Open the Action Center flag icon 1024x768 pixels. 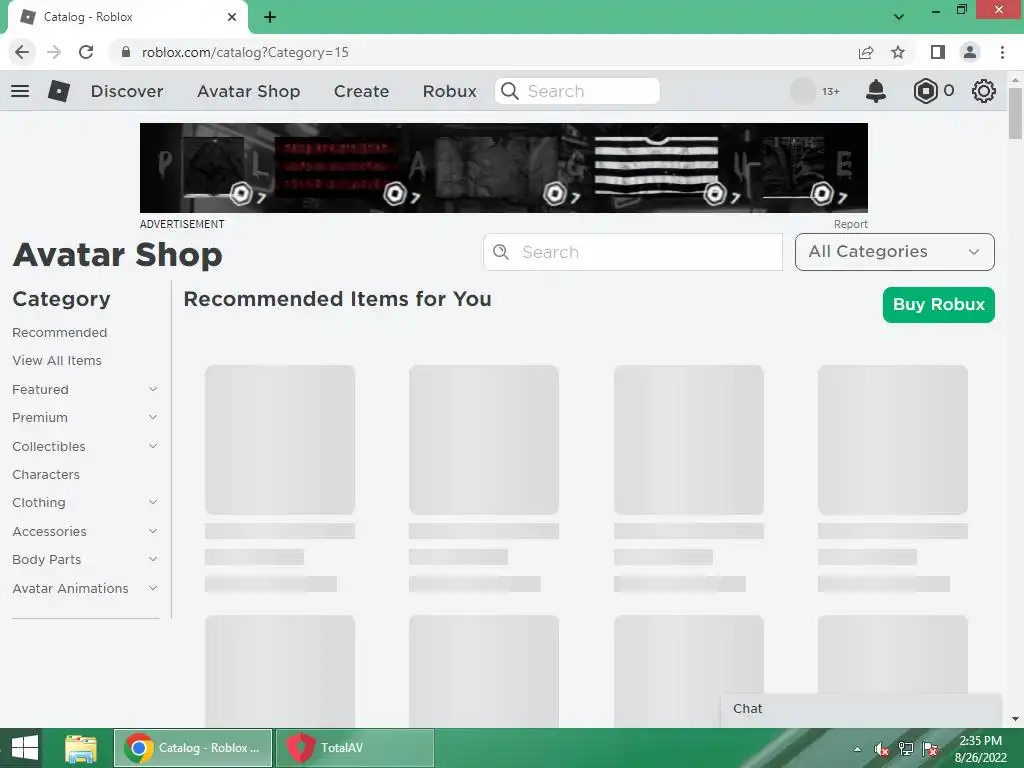tap(931, 749)
